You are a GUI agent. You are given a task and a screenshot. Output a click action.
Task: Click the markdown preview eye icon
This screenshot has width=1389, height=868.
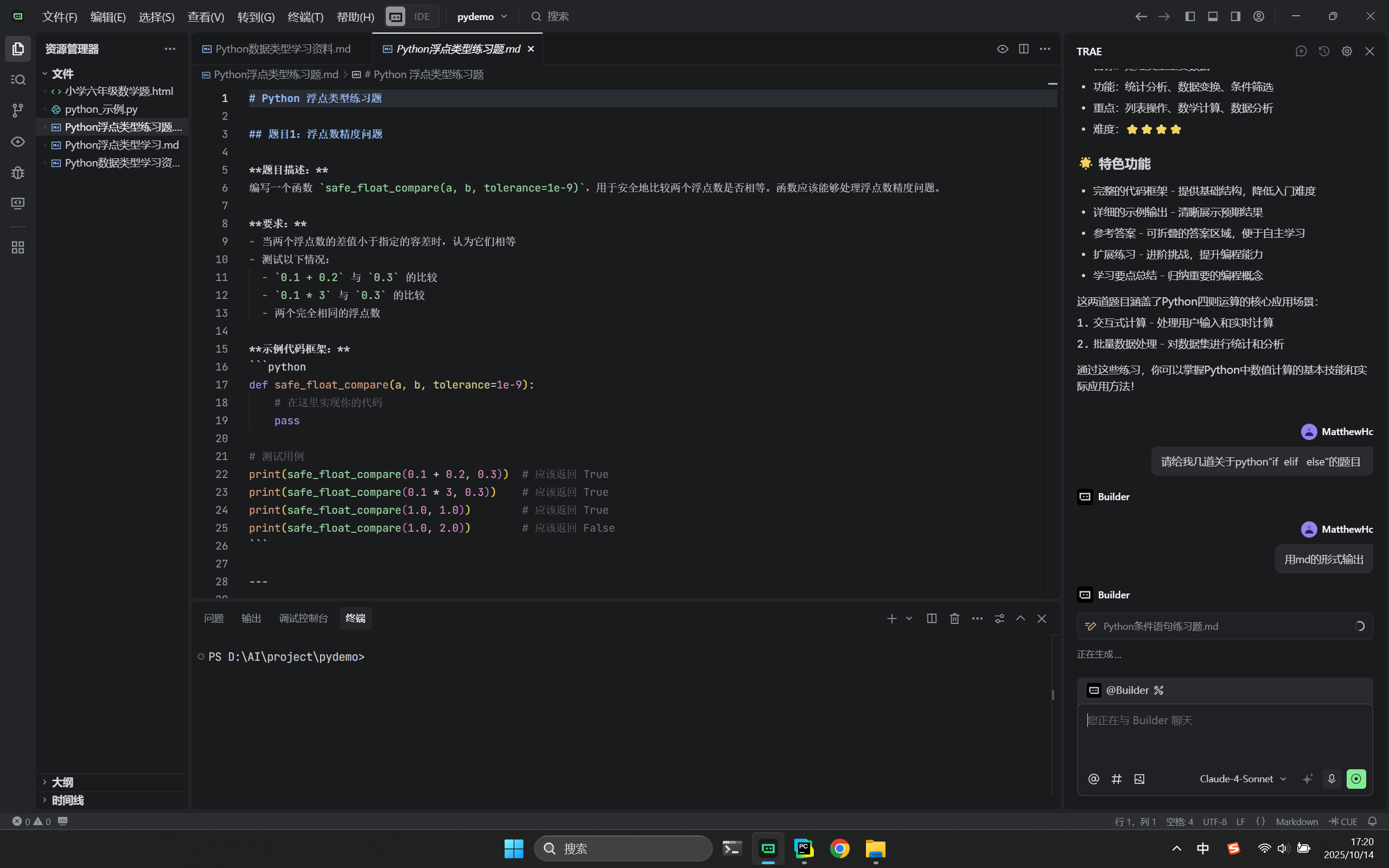coord(1002,49)
